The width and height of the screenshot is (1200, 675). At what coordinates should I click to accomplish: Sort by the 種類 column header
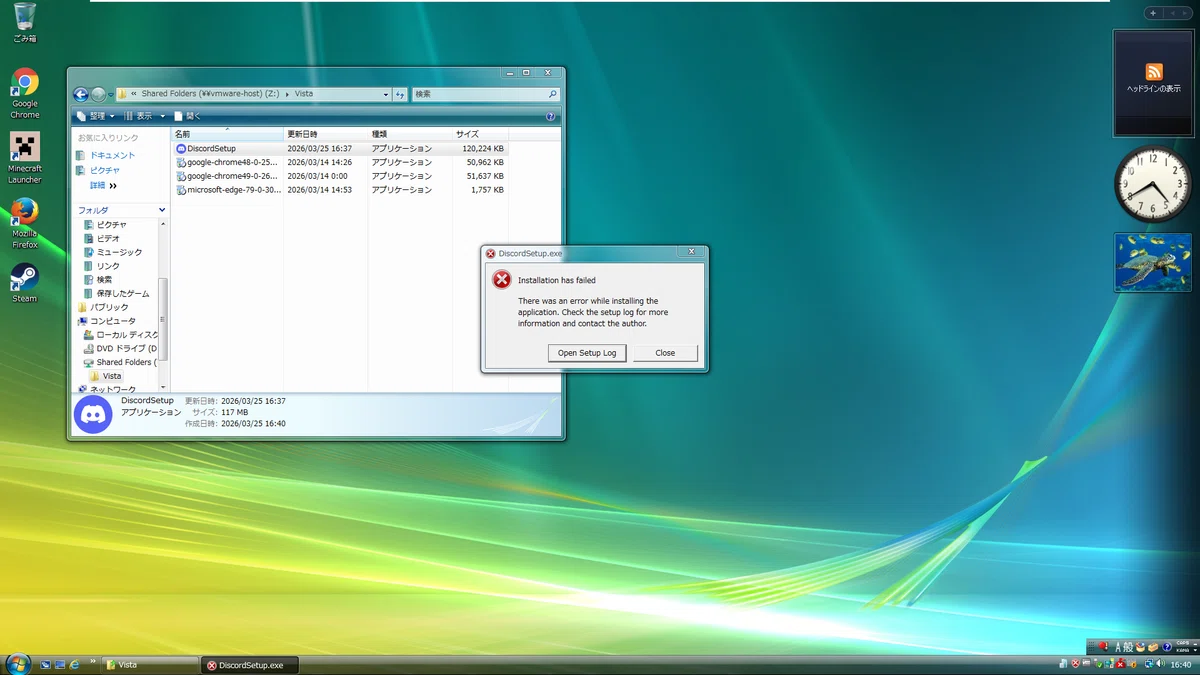[410, 133]
